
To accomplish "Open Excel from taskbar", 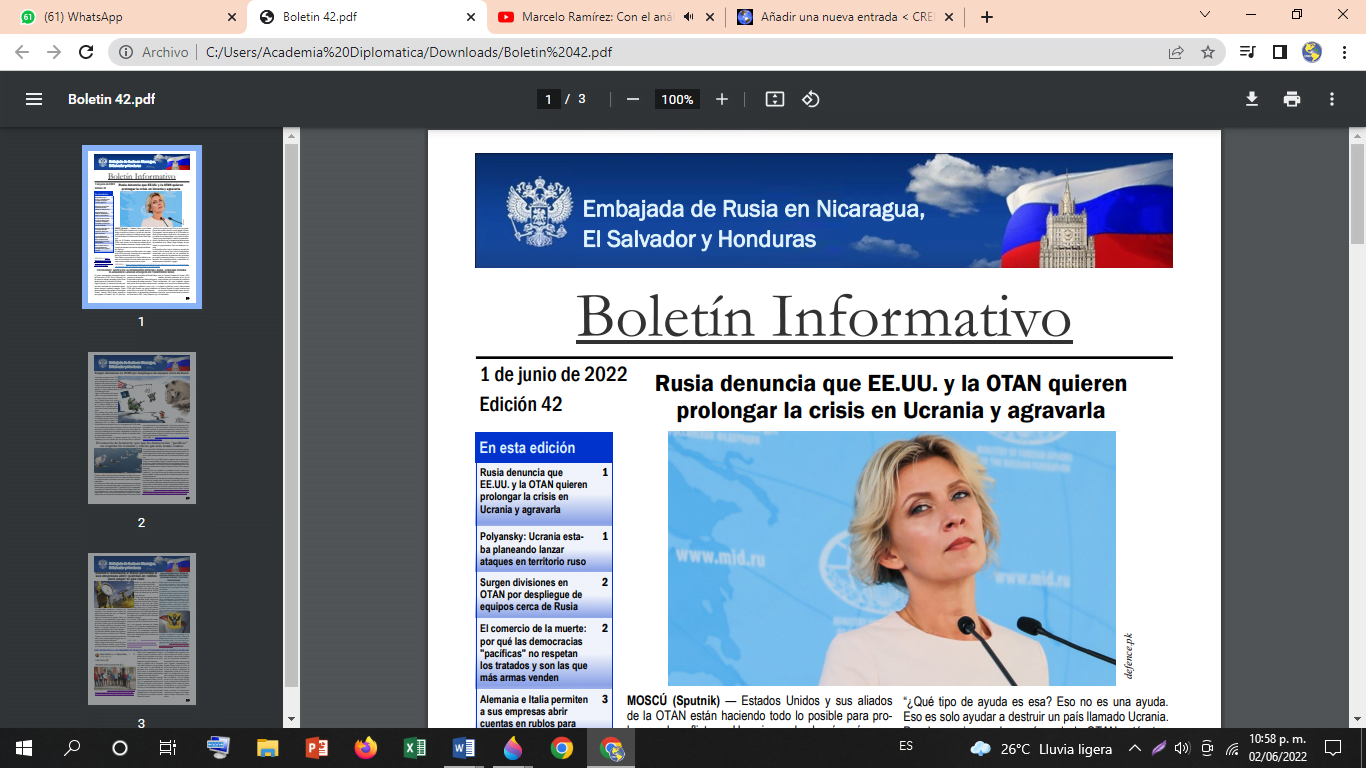I will [x=414, y=748].
